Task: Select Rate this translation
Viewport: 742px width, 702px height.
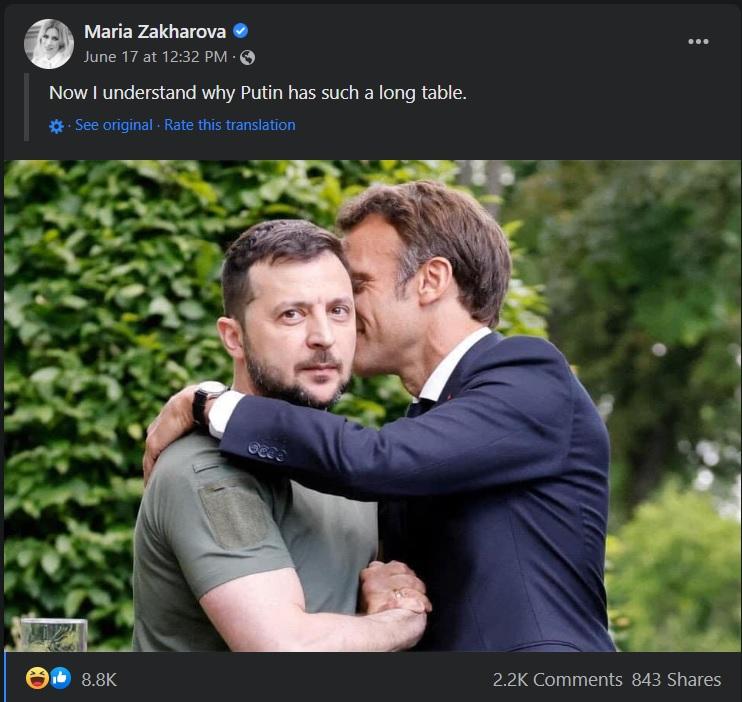Action: click(230, 125)
